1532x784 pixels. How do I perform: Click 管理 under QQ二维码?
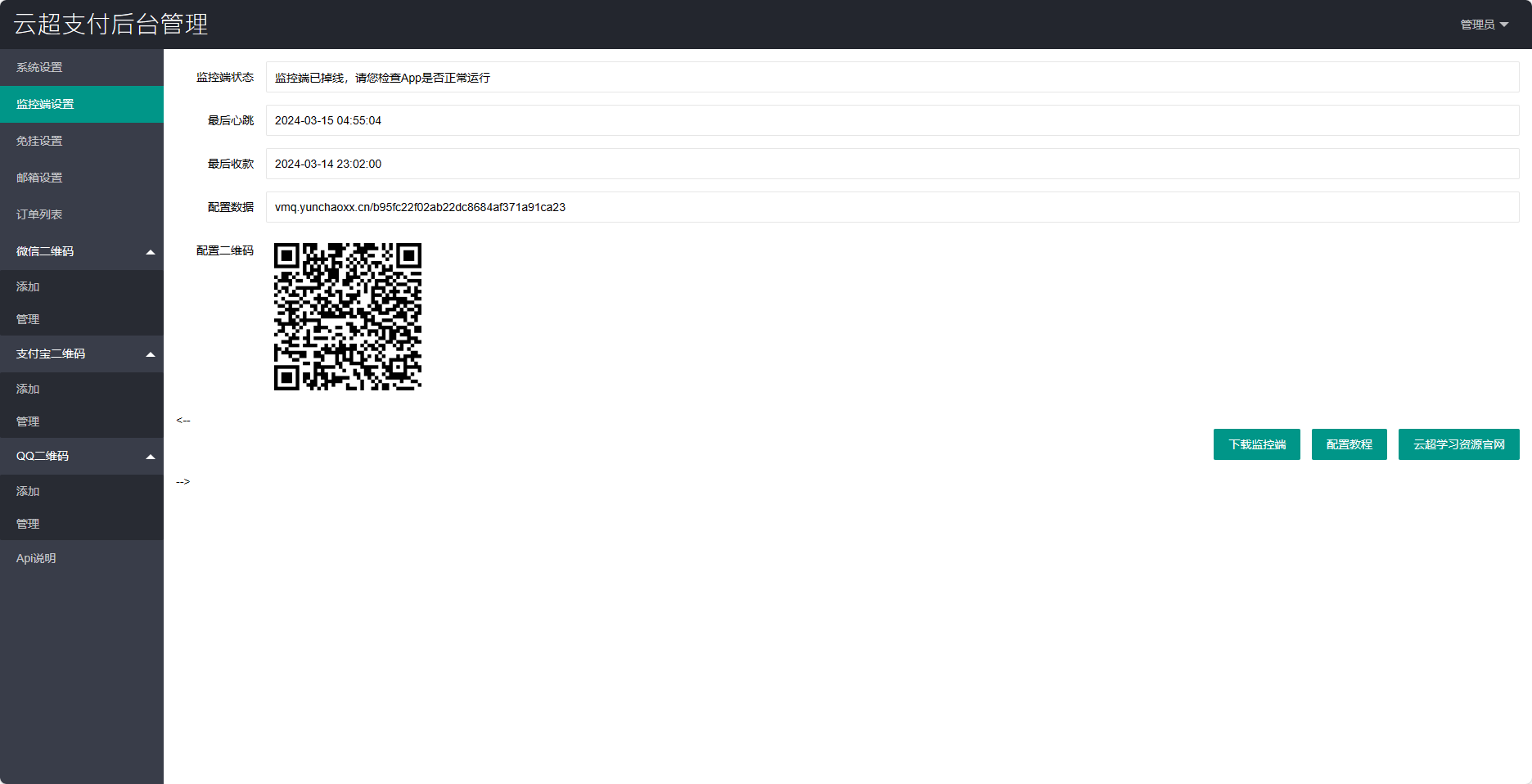(28, 524)
